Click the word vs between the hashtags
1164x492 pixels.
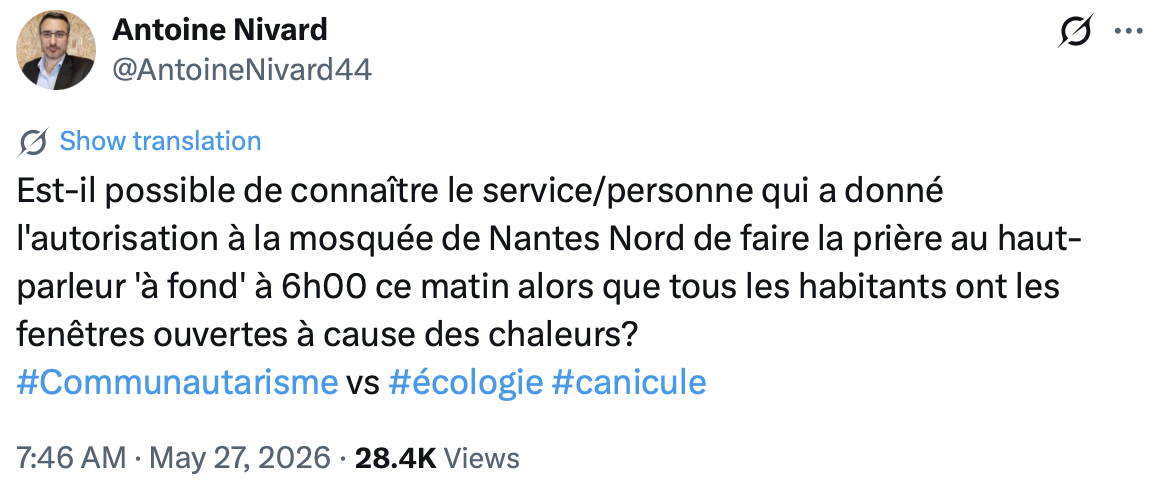pyautogui.click(x=363, y=384)
